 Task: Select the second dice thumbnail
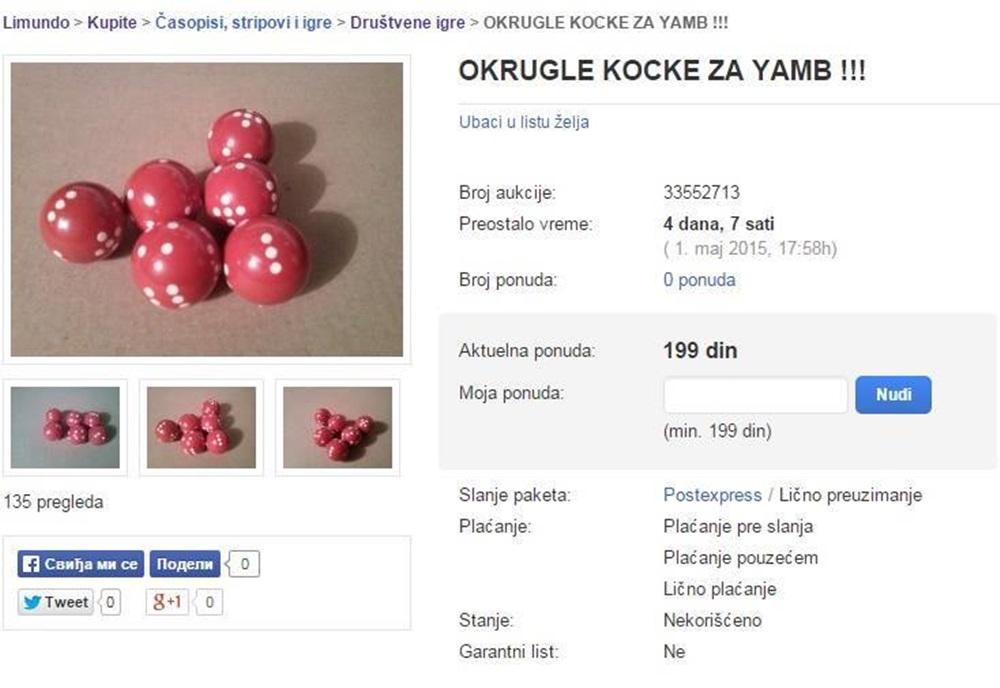pos(202,427)
